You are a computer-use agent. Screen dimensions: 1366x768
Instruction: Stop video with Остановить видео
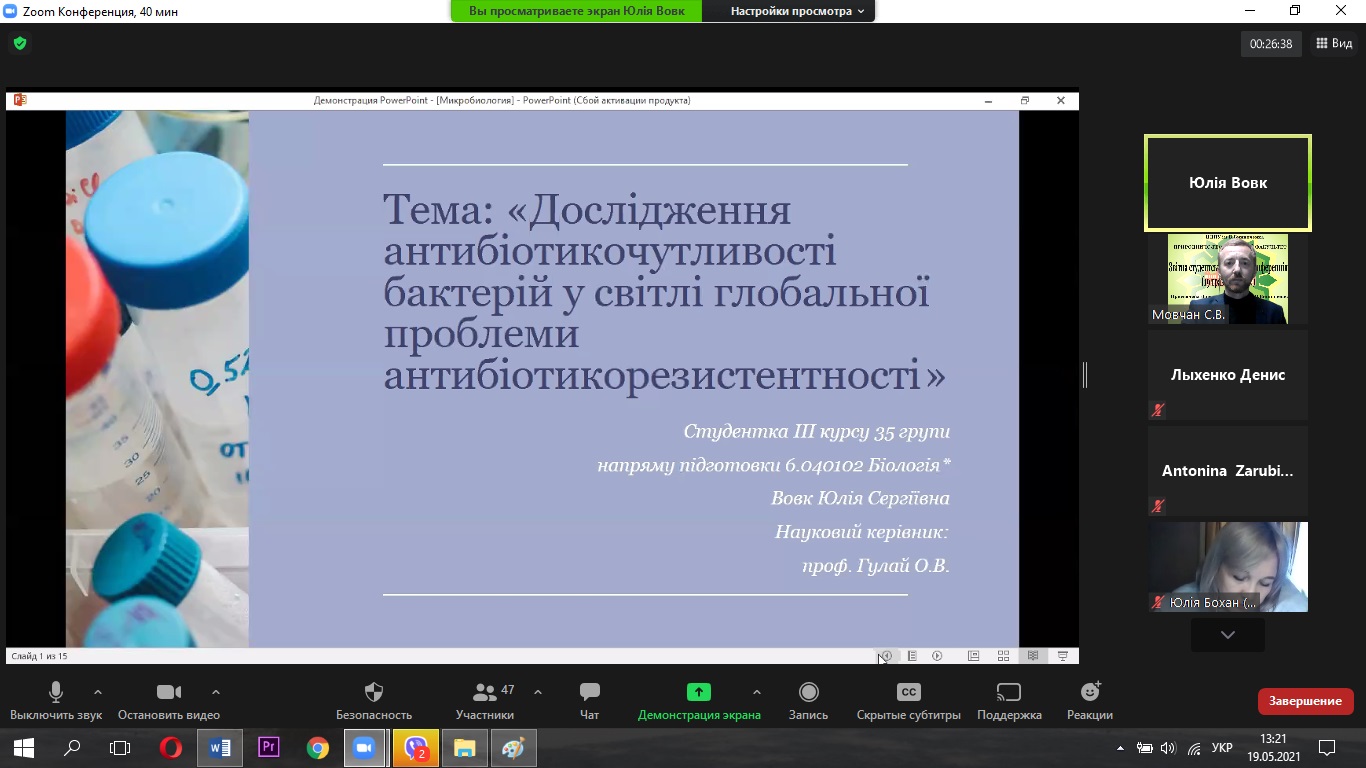point(169,692)
